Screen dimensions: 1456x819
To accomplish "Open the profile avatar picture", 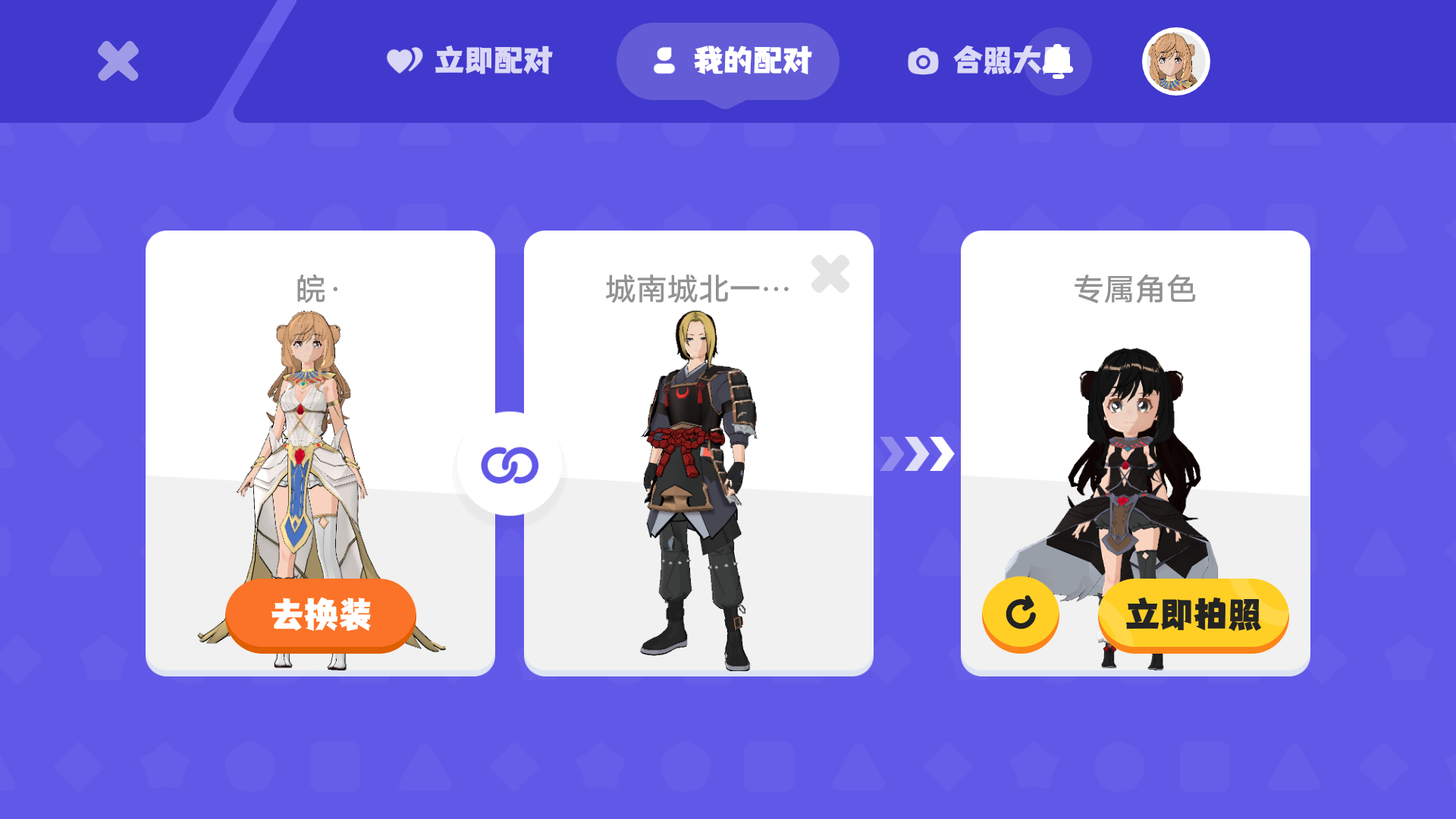I will click(1175, 61).
